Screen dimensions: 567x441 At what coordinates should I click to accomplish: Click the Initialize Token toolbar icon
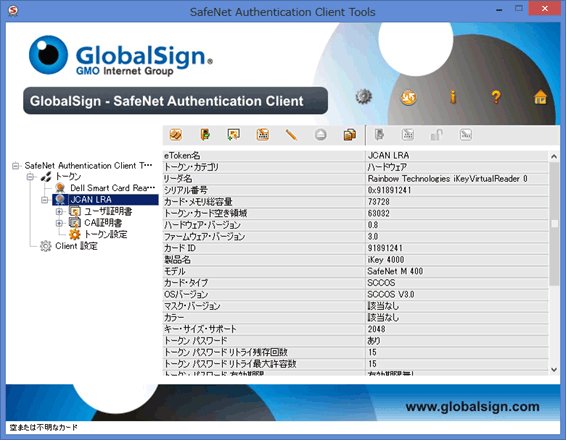click(x=176, y=135)
